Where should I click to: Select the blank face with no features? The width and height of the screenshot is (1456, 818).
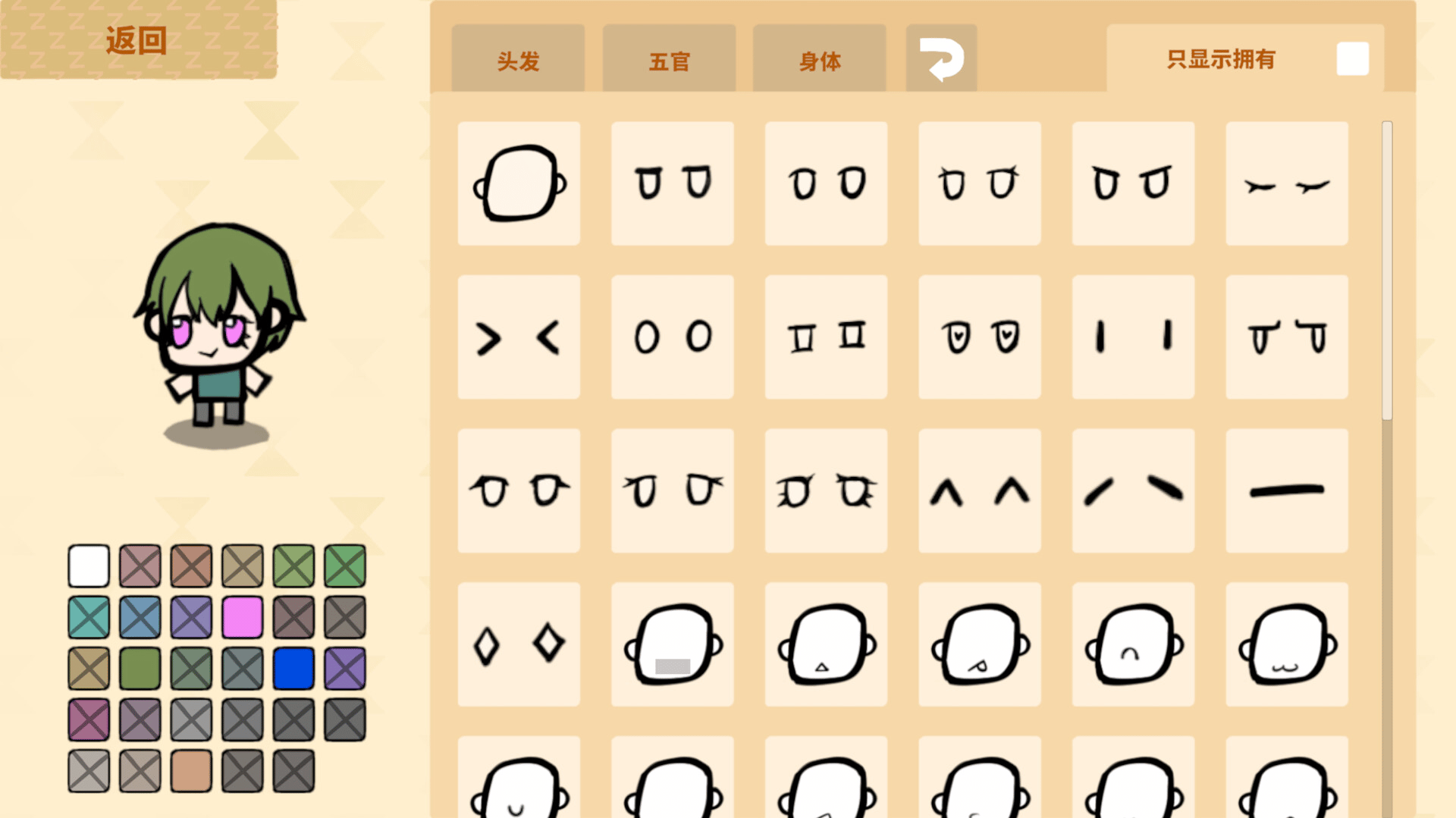pos(519,183)
